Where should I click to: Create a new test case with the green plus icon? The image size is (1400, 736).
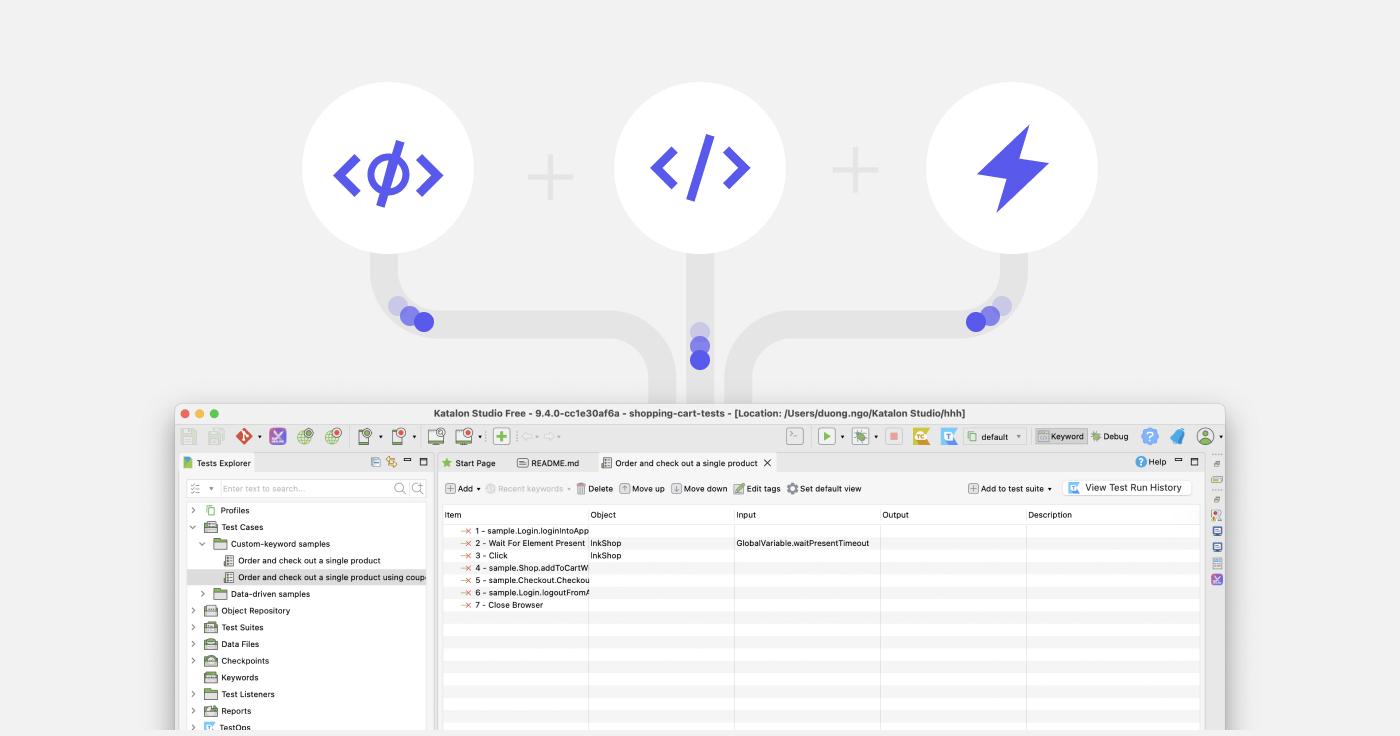click(x=501, y=436)
